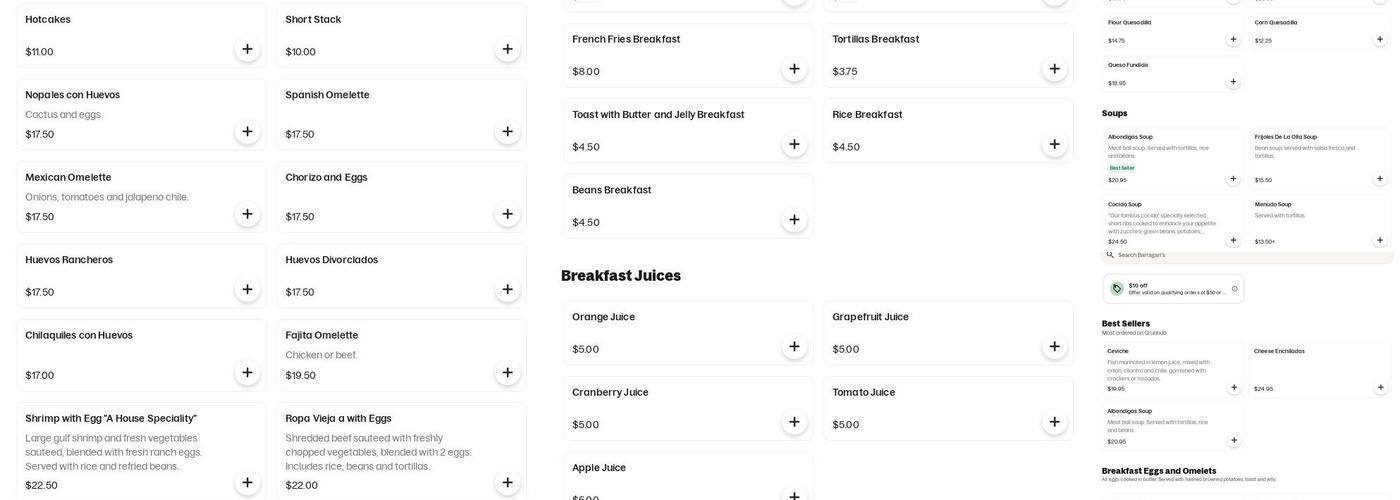The image size is (1400, 500).
Task: Add French Fries Breakfast item
Action: click(794, 69)
